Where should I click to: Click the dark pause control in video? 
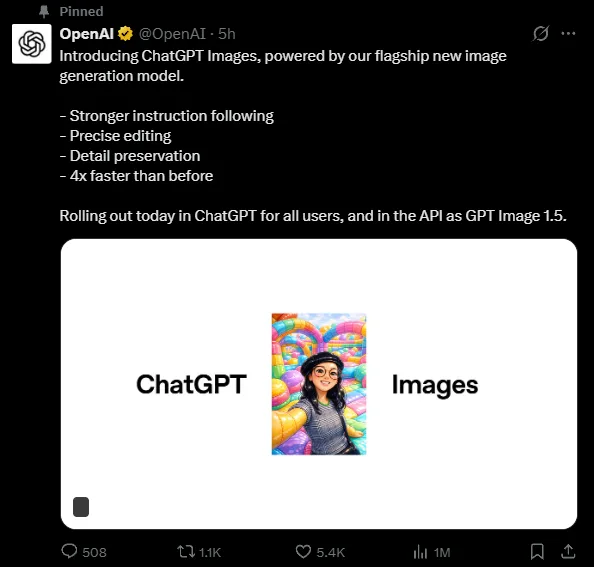pyautogui.click(x=81, y=507)
